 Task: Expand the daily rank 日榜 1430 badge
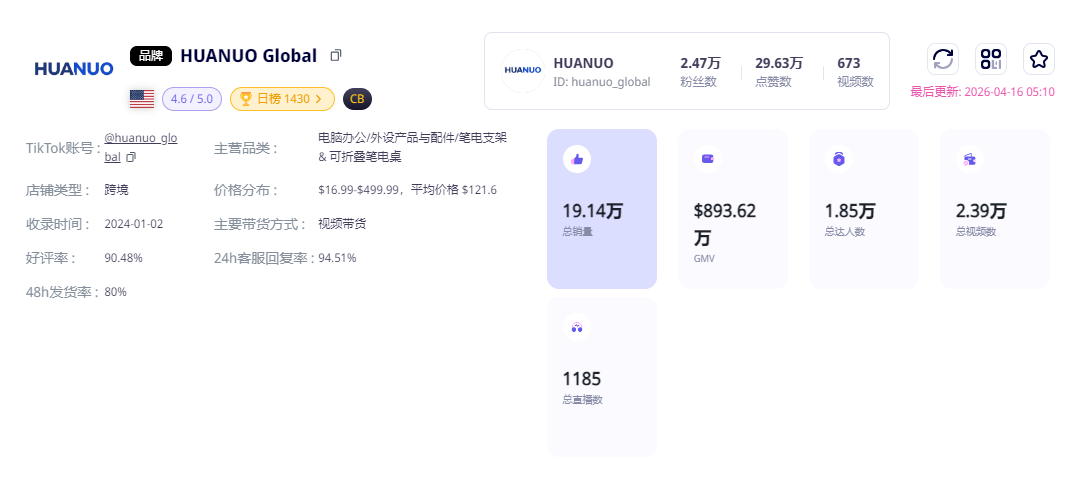tap(282, 99)
